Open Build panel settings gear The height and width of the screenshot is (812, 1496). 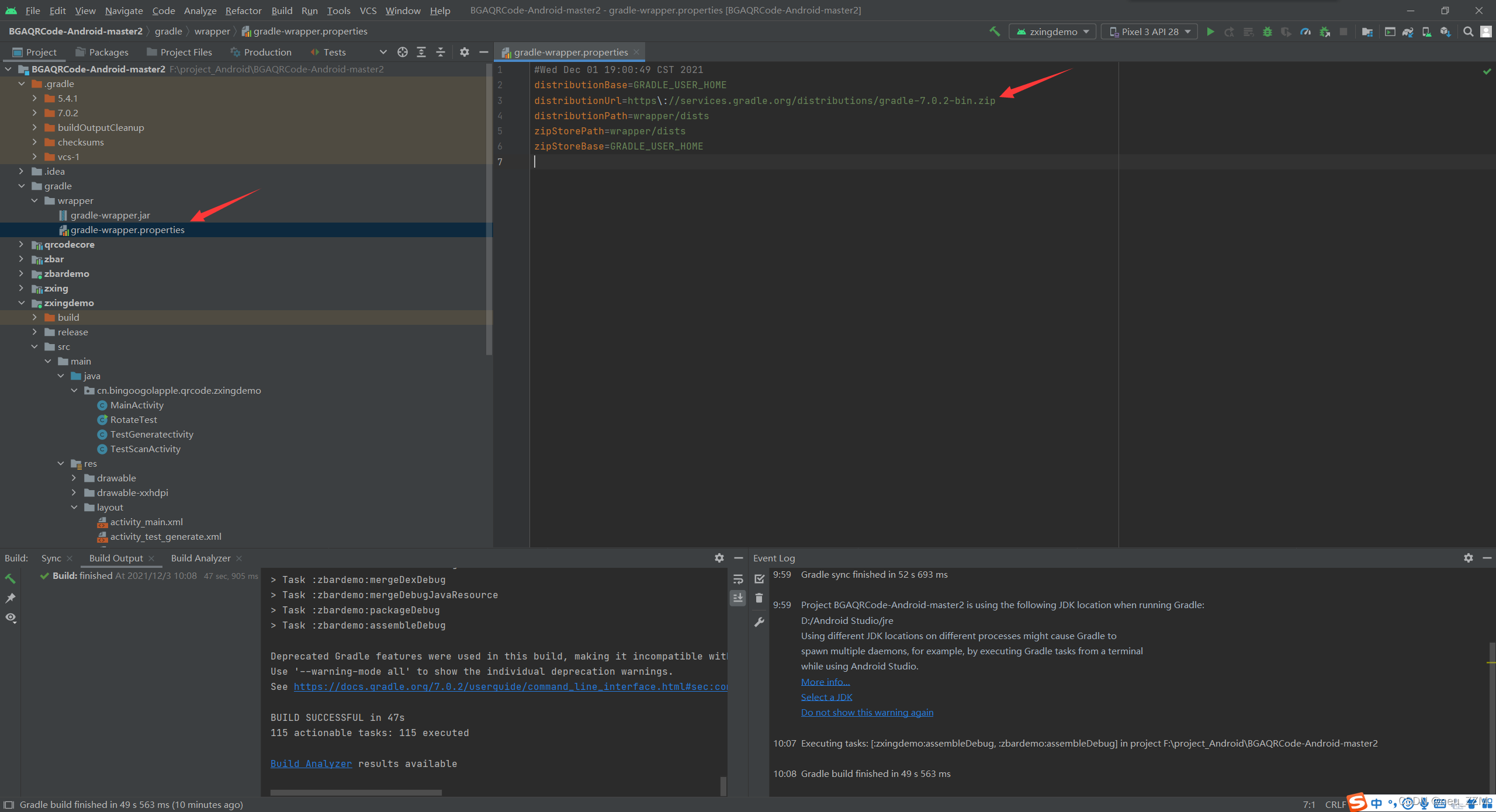[719, 558]
